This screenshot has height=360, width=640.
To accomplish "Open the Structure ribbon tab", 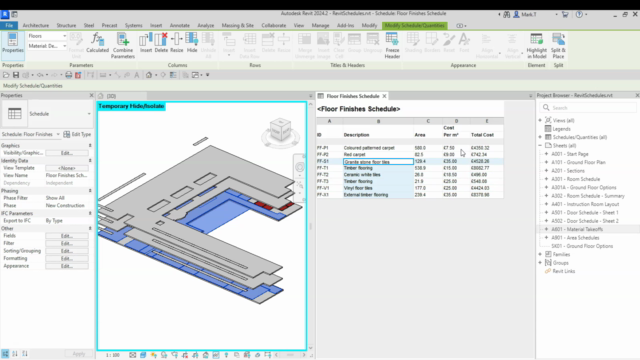I will (x=66, y=25).
